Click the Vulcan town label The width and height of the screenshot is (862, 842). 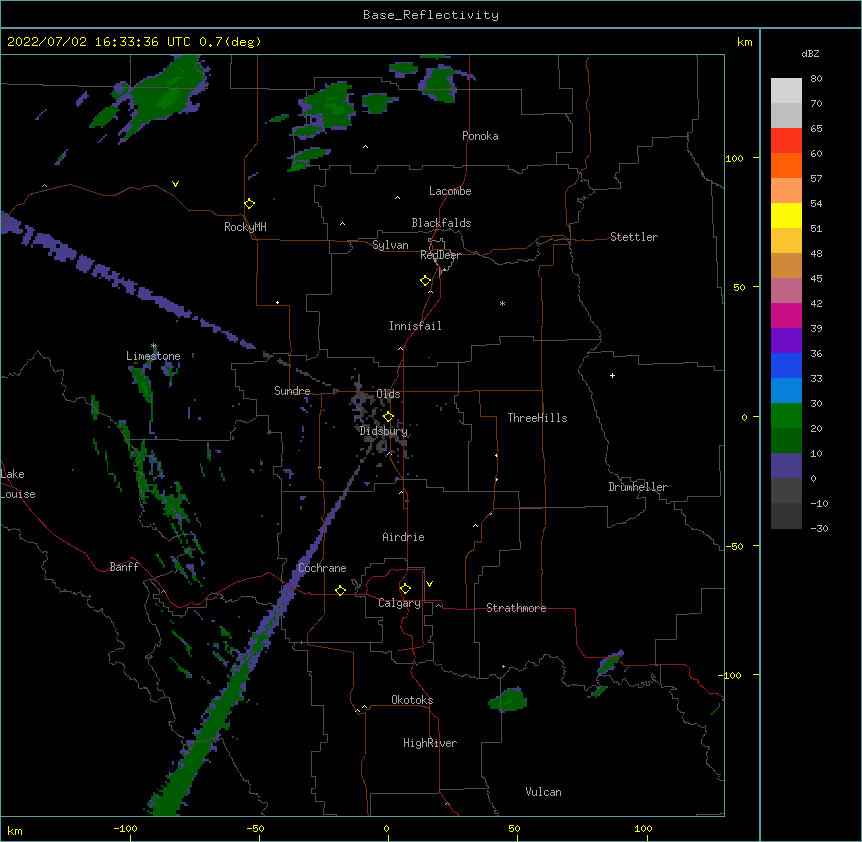point(543,792)
